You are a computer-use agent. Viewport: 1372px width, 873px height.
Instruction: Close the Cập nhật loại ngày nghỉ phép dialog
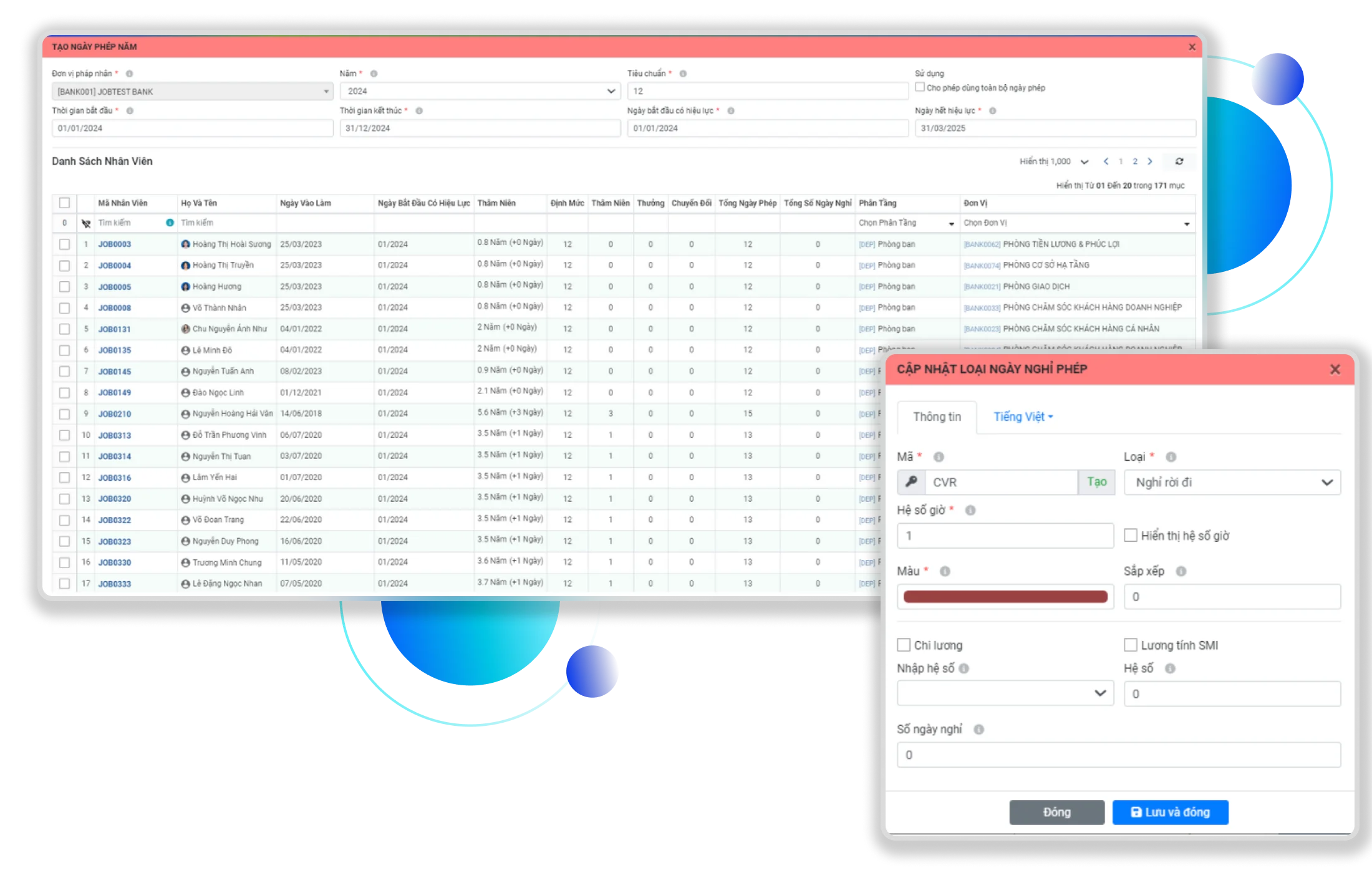(1335, 370)
